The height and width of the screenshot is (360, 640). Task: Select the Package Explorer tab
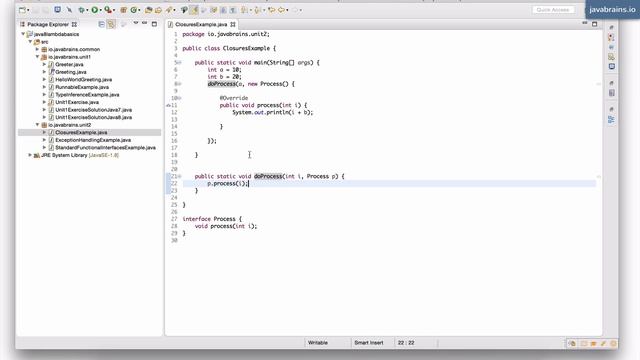48,24
